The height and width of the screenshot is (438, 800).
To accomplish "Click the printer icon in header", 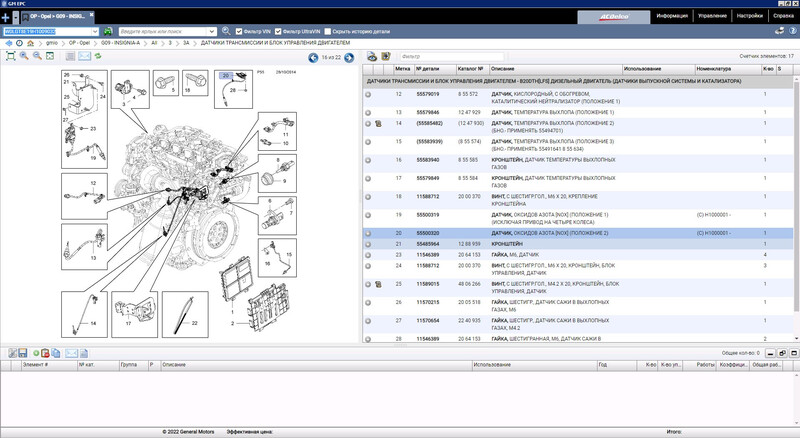I will pyautogui.click(x=780, y=31).
